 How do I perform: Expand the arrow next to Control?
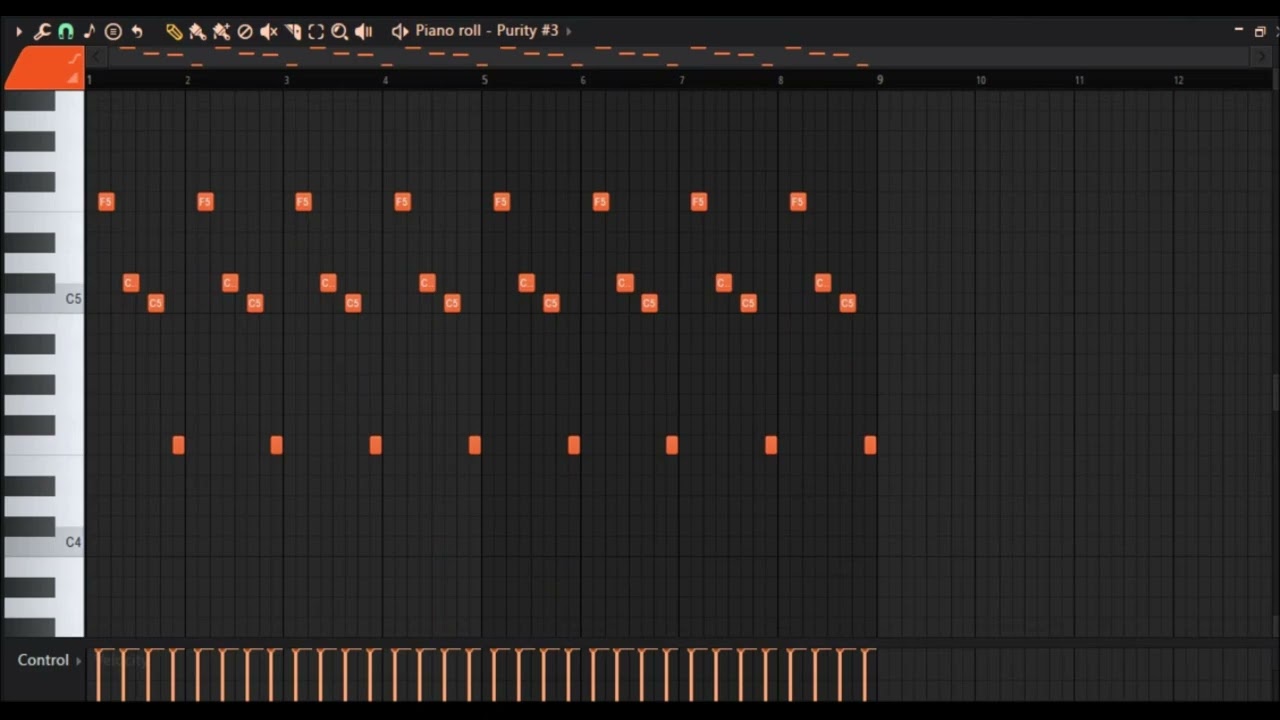[x=79, y=661]
